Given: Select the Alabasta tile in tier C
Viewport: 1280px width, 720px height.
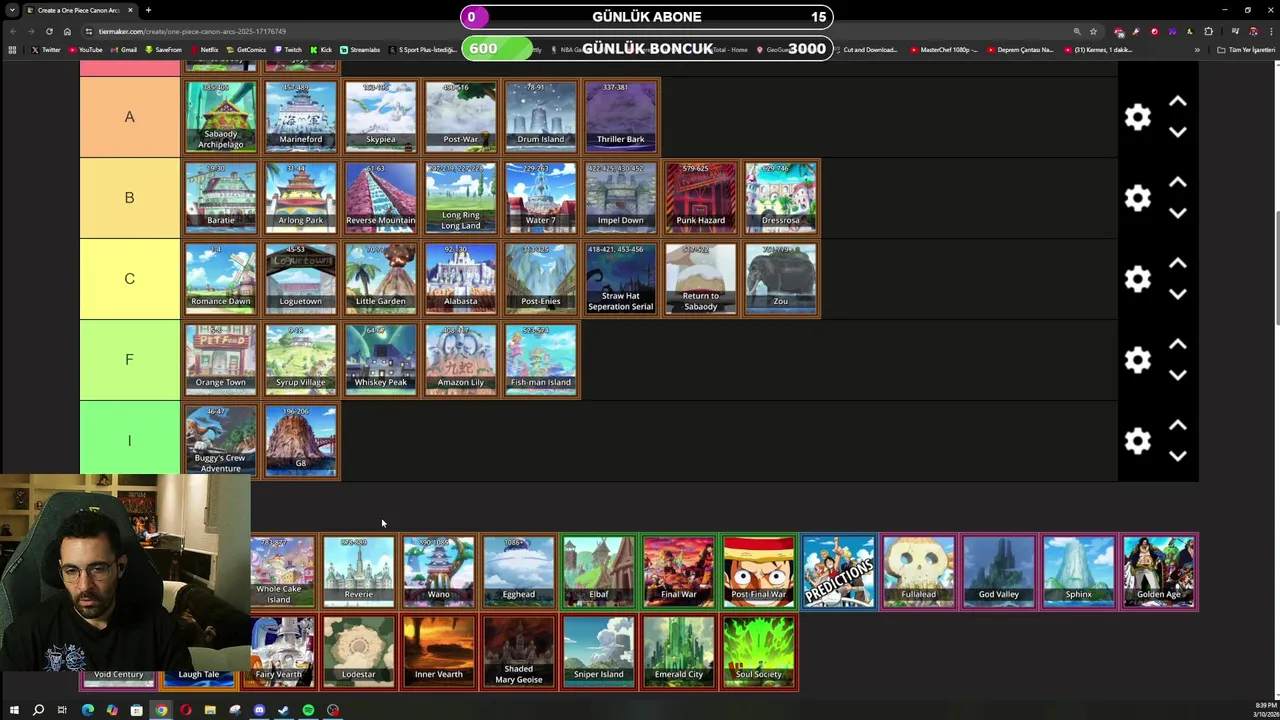Looking at the screenshot, I should pos(460,279).
